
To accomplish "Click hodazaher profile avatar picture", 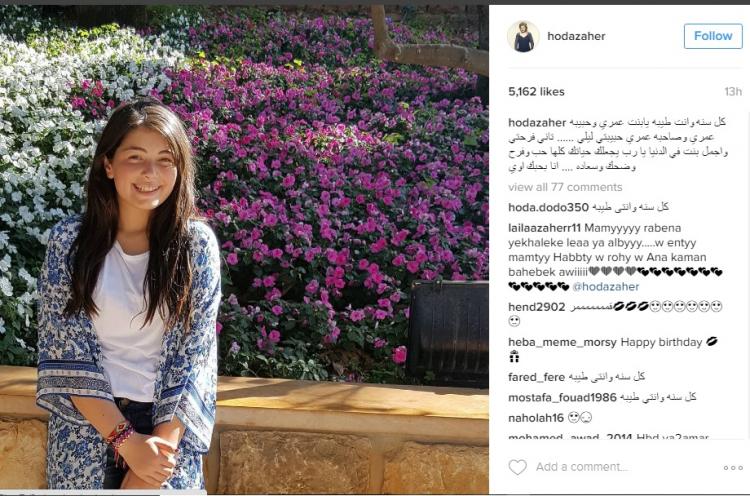I will point(523,36).
